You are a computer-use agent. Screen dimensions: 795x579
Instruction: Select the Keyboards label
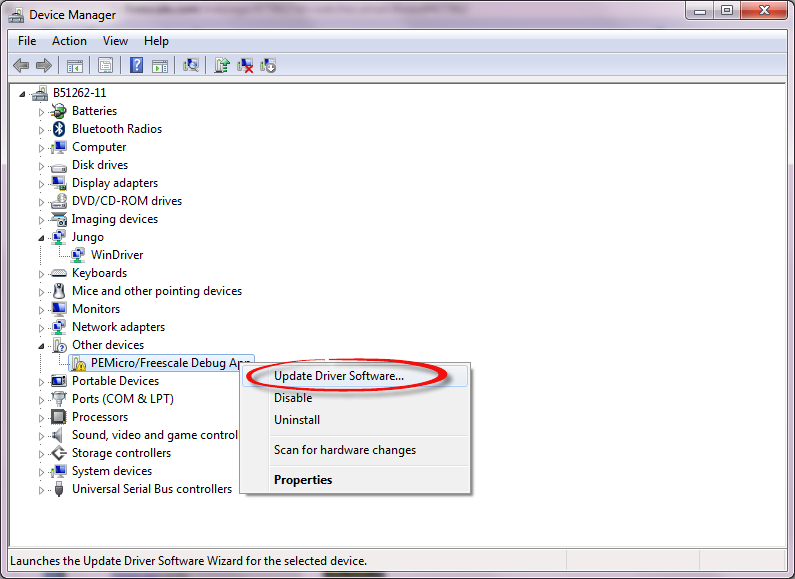(99, 273)
